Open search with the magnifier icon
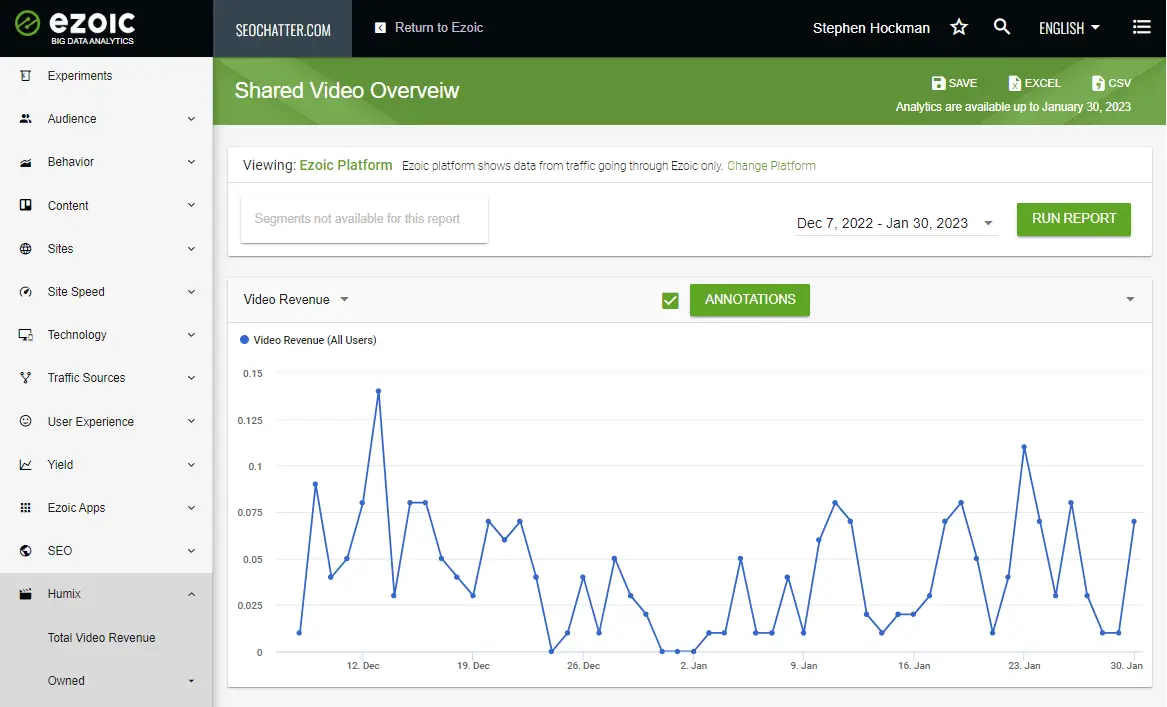The image size is (1167, 707). (1002, 28)
